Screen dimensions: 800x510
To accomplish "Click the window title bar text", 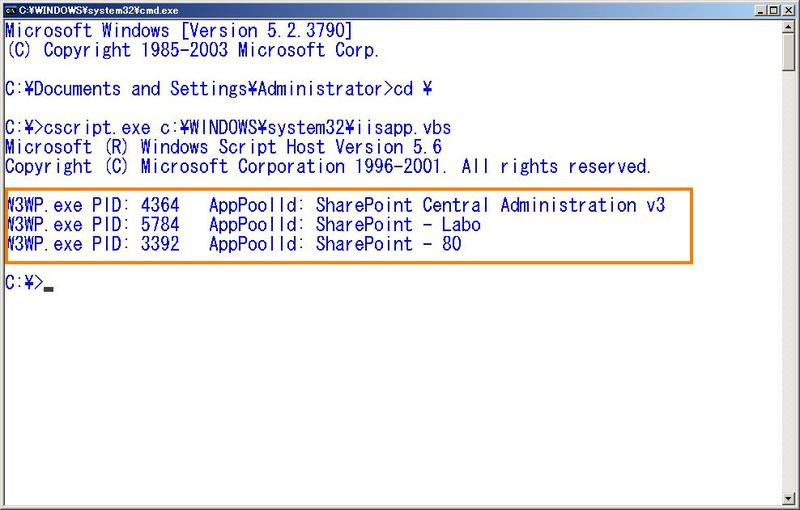I will click(98, 10).
